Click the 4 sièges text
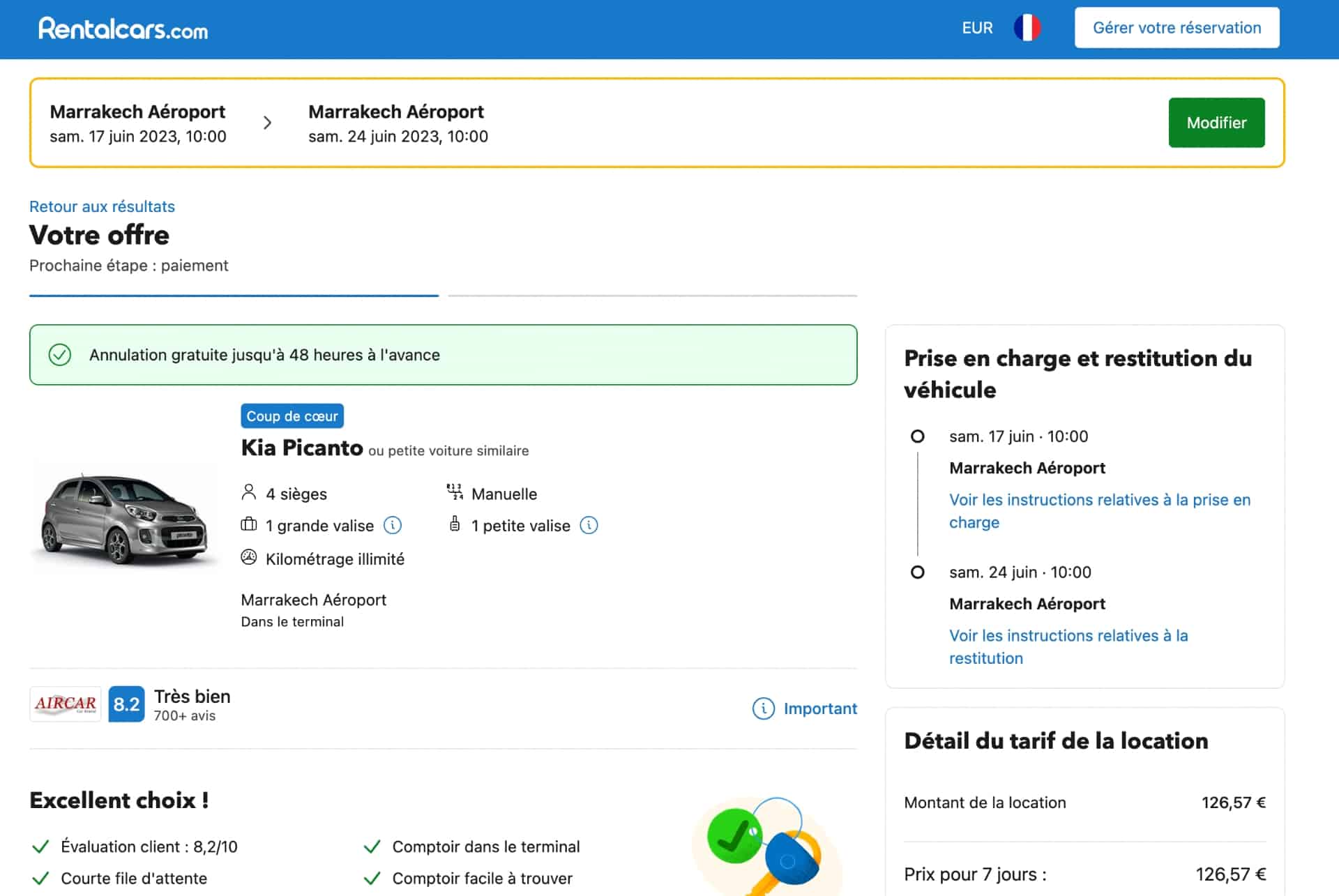This screenshot has height=896, width=1339. pos(296,494)
